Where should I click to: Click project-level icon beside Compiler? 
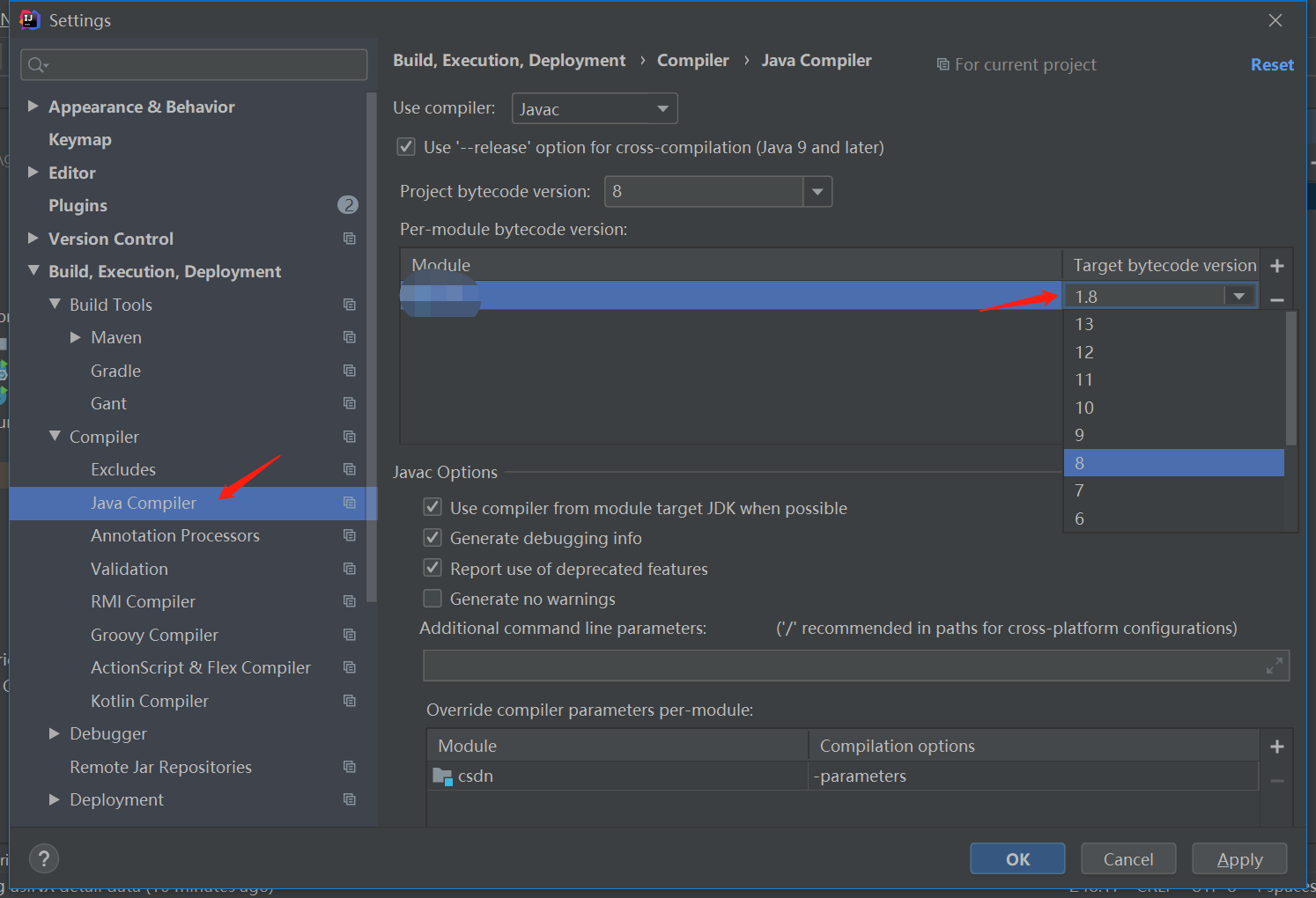[x=350, y=437]
